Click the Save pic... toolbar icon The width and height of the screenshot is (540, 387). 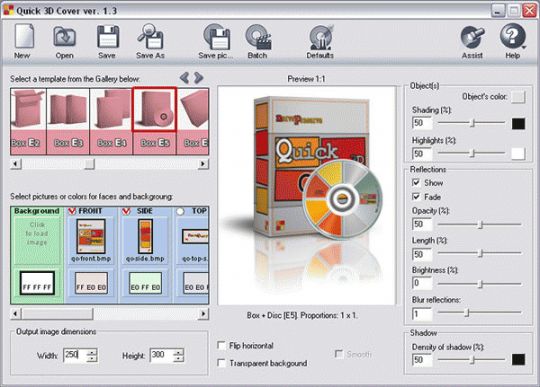tap(217, 36)
